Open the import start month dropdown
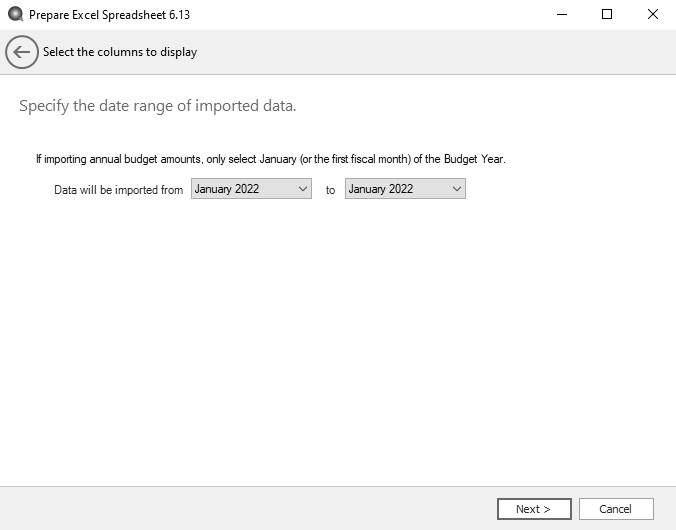 251,189
